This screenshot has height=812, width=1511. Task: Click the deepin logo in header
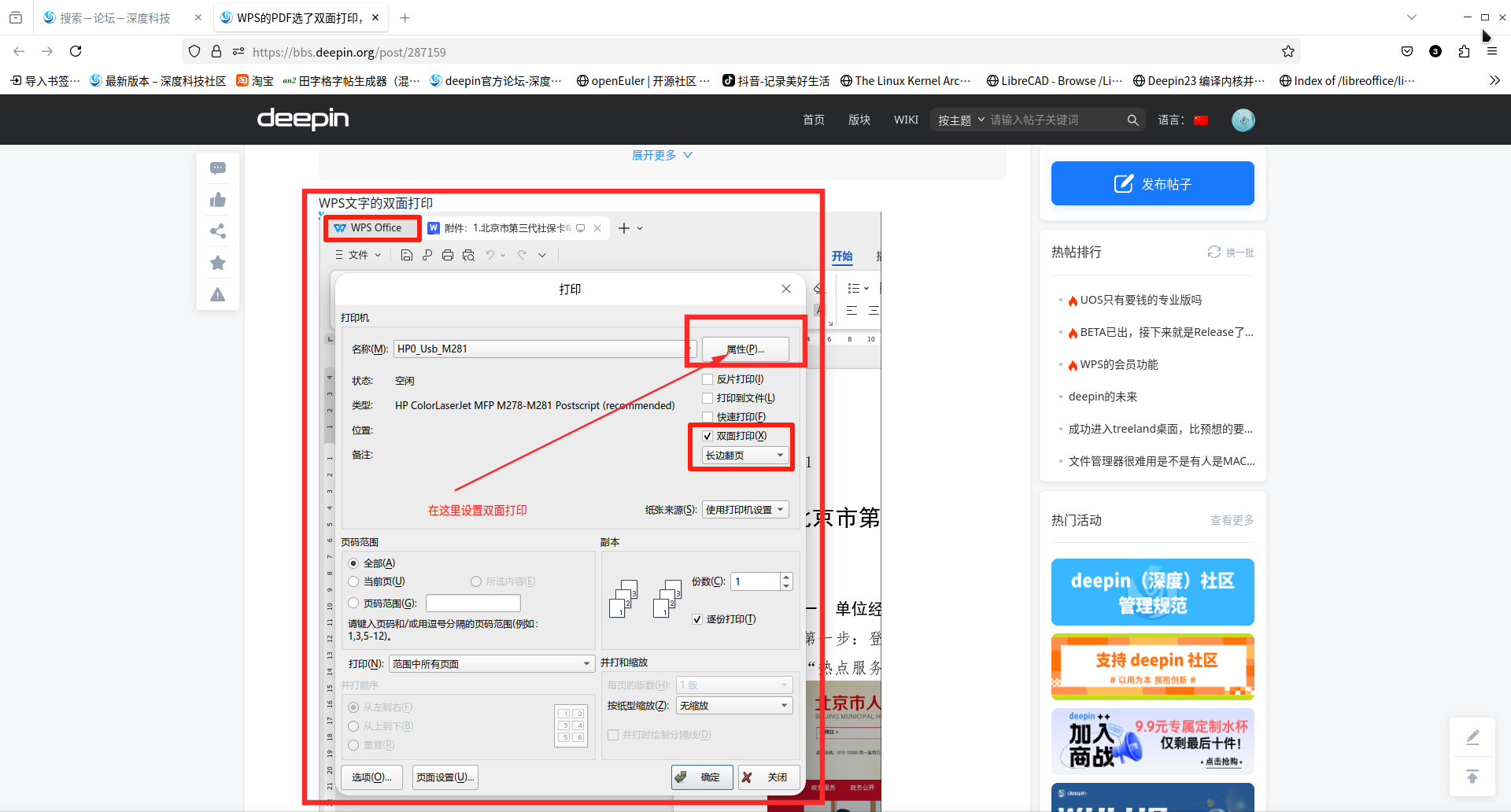coord(303,119)
